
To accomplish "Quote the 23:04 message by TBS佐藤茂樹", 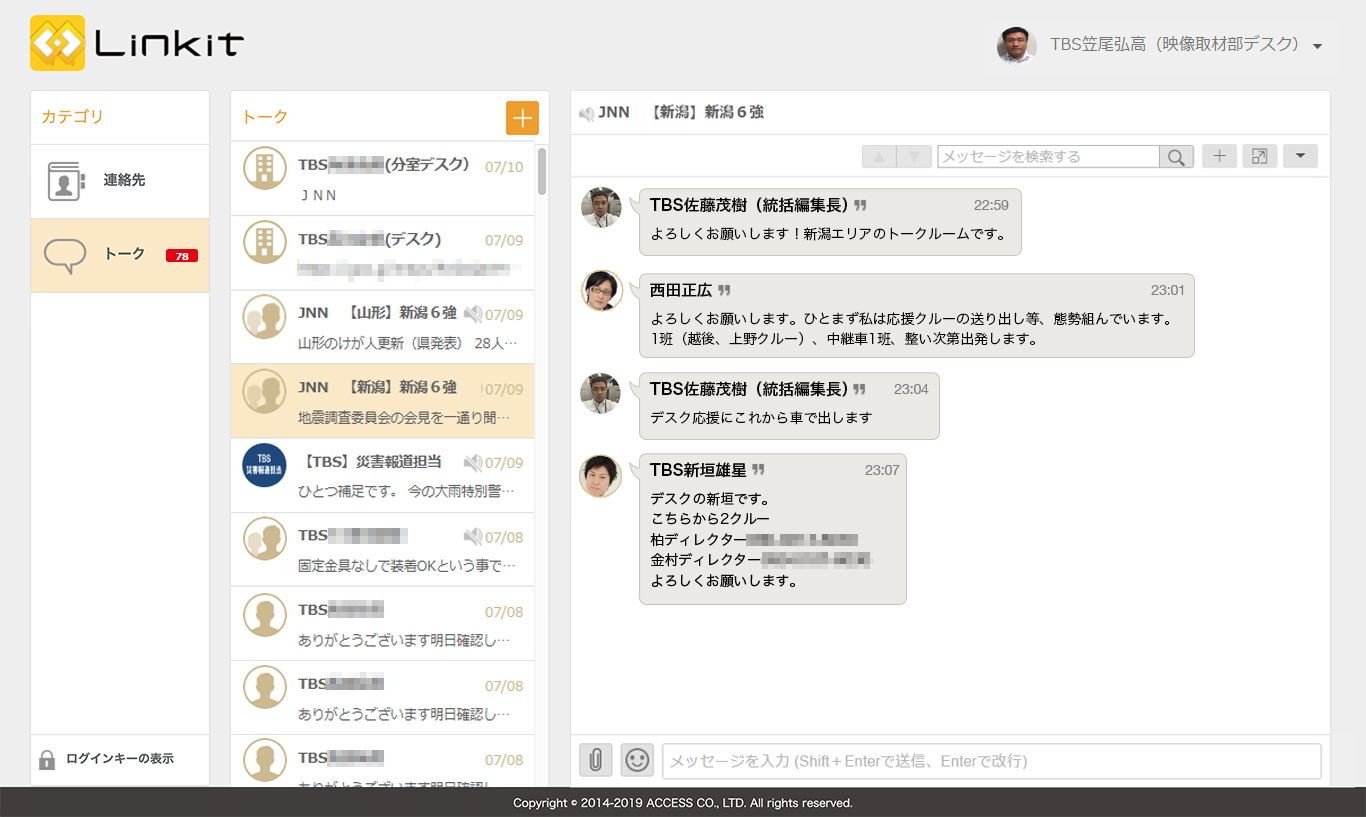I will (x=860, y=389).
